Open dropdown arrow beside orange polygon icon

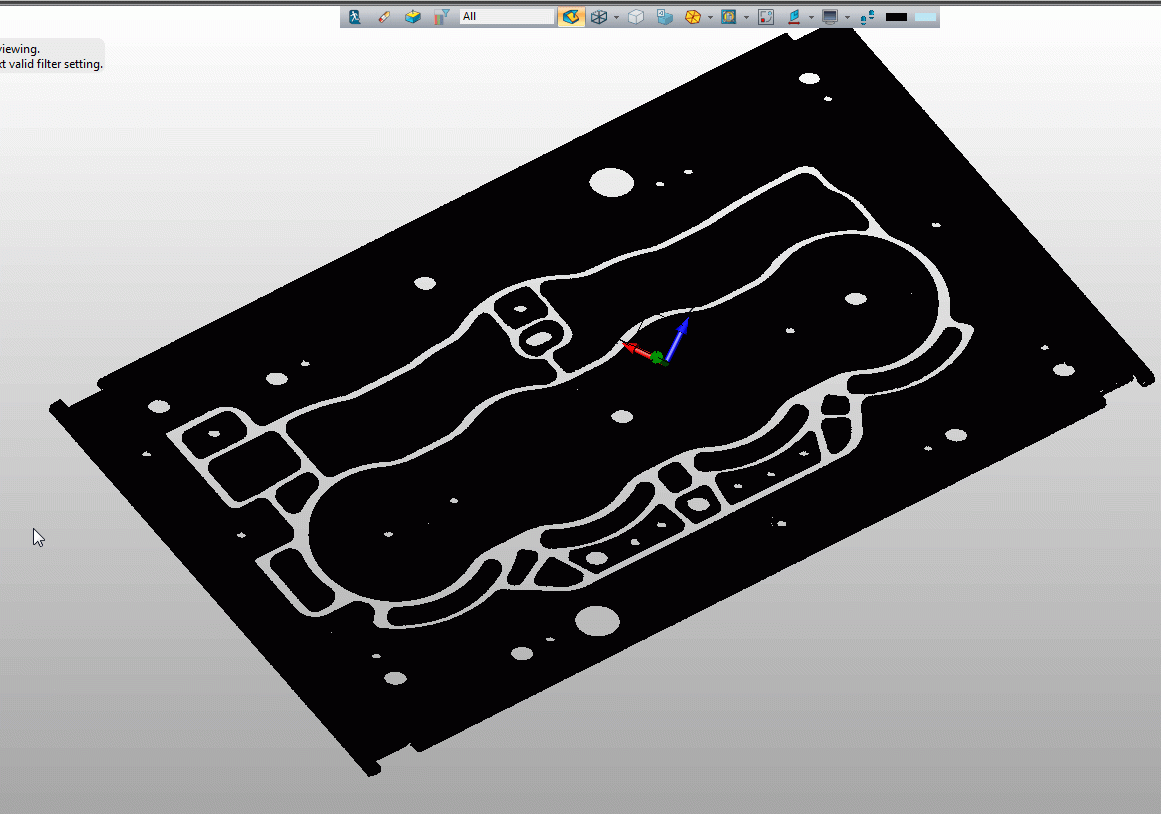(710, 17)
